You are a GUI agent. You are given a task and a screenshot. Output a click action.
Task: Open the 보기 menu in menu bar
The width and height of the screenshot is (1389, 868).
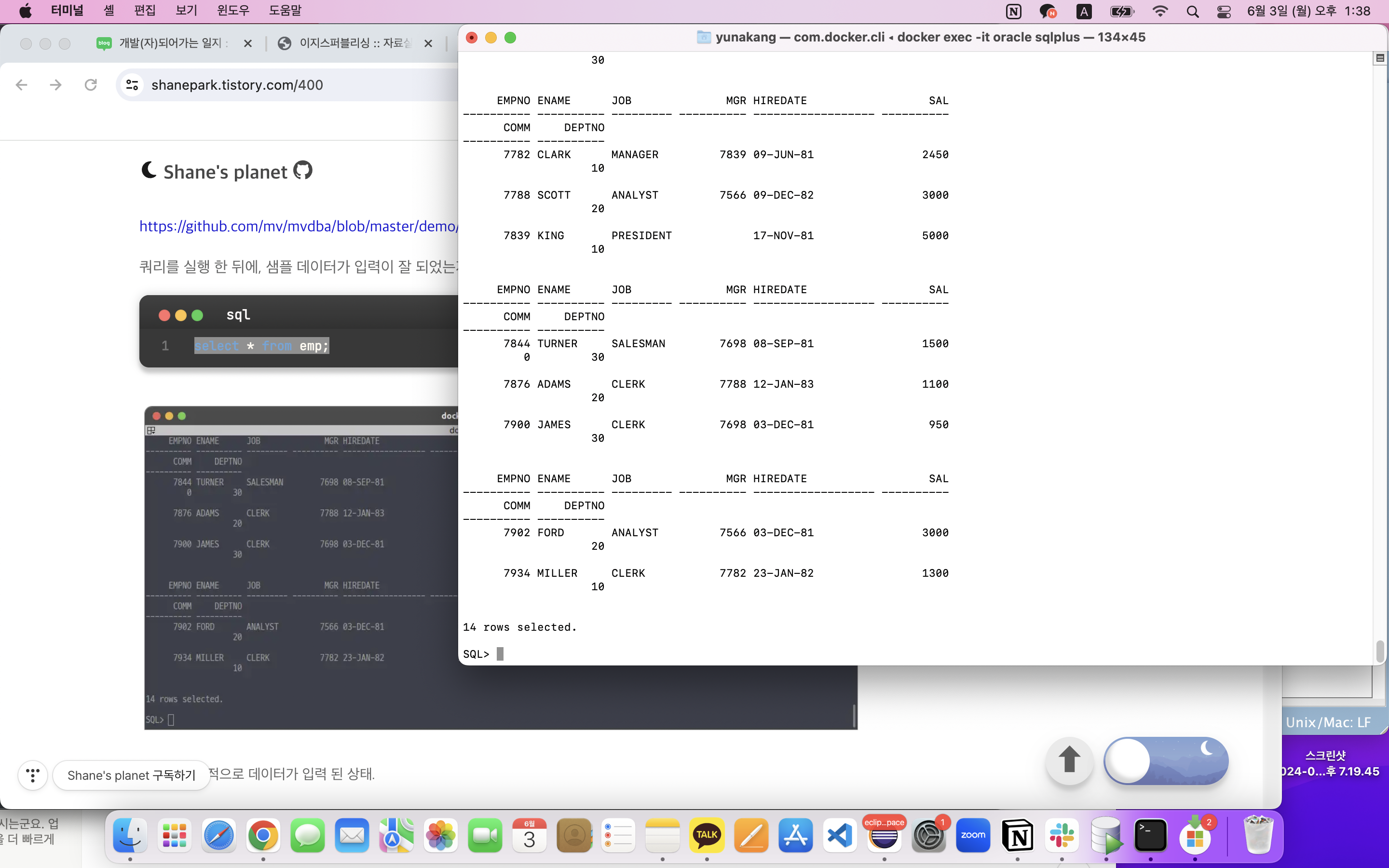(x=186, y=10)
